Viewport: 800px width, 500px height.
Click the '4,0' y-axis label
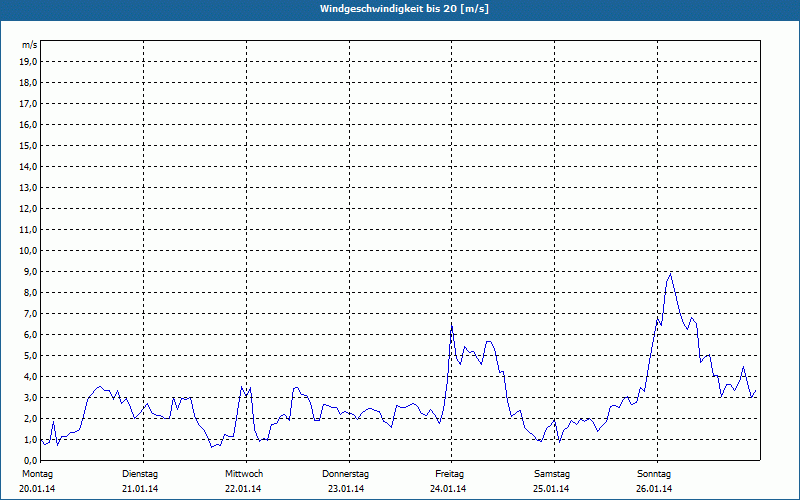[x=30, y=377]
